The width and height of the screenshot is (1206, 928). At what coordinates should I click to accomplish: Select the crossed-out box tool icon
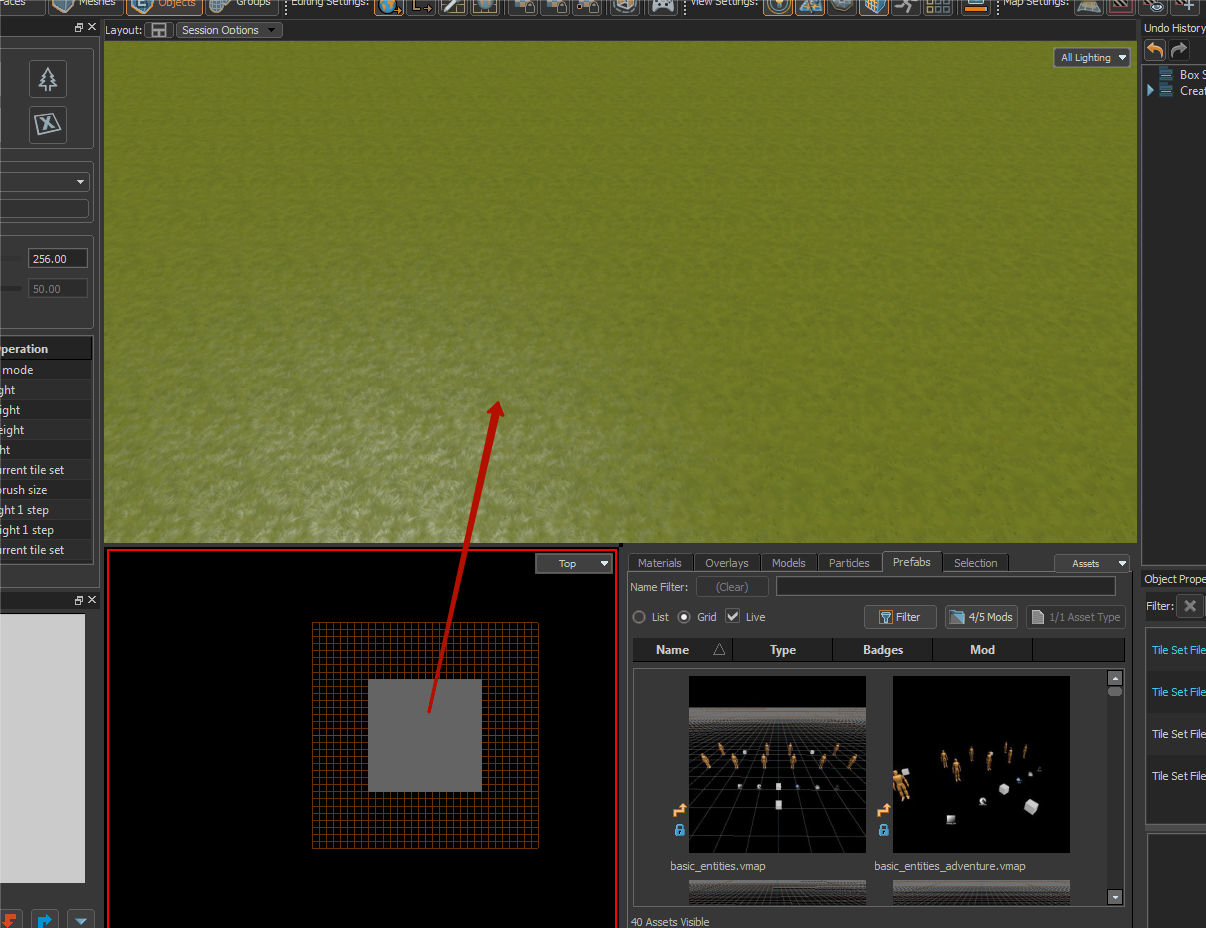48,125
